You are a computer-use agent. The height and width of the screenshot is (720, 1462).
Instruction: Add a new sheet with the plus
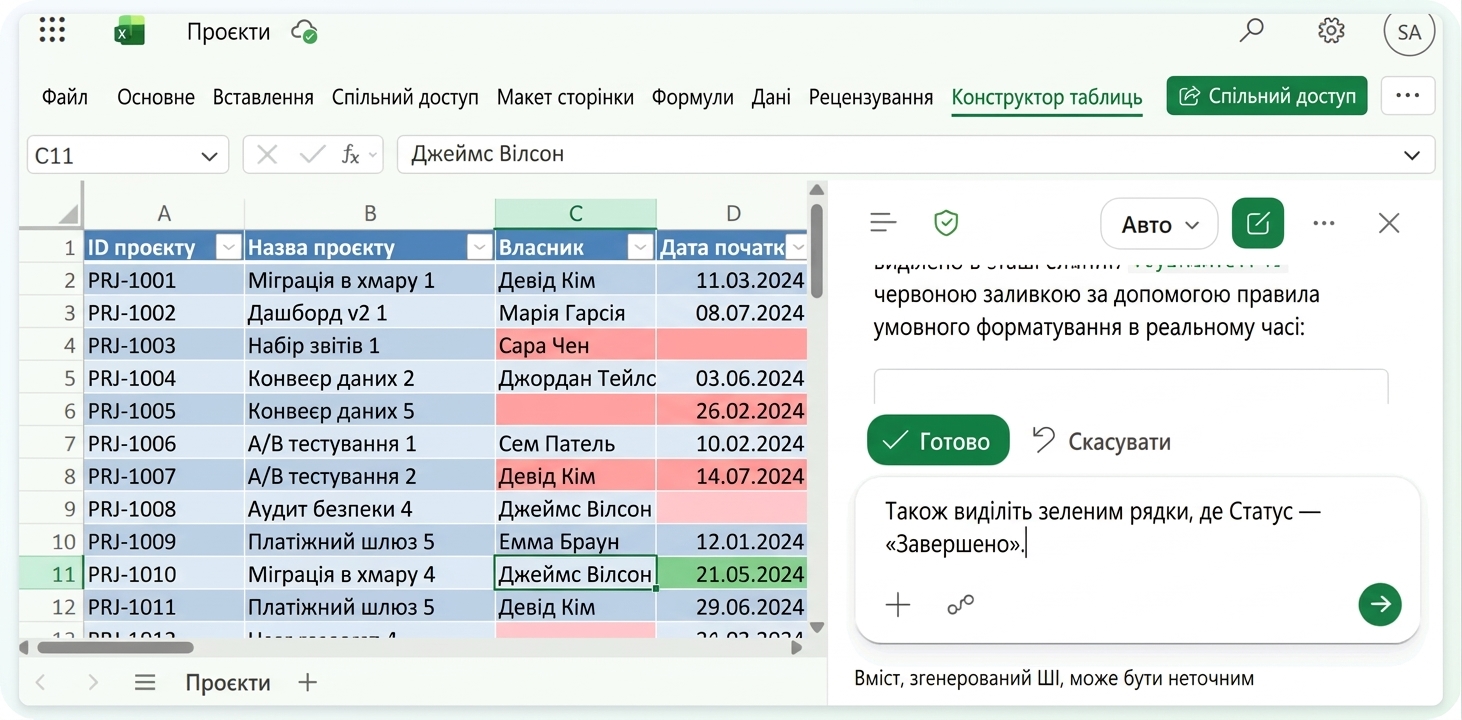tap(308, 683)
